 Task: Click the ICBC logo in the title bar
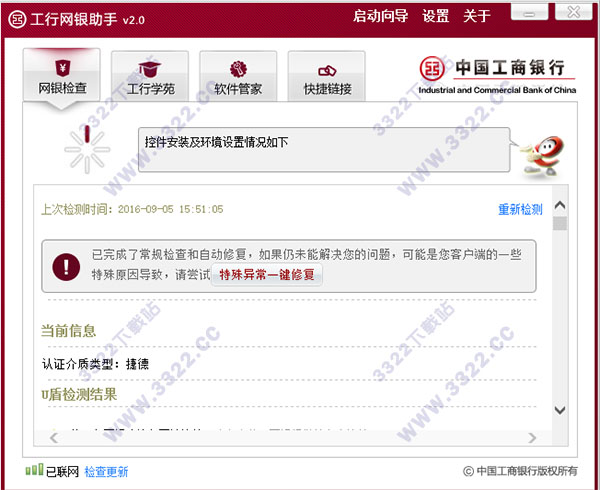pyautogui.click(x=17, y=19)
